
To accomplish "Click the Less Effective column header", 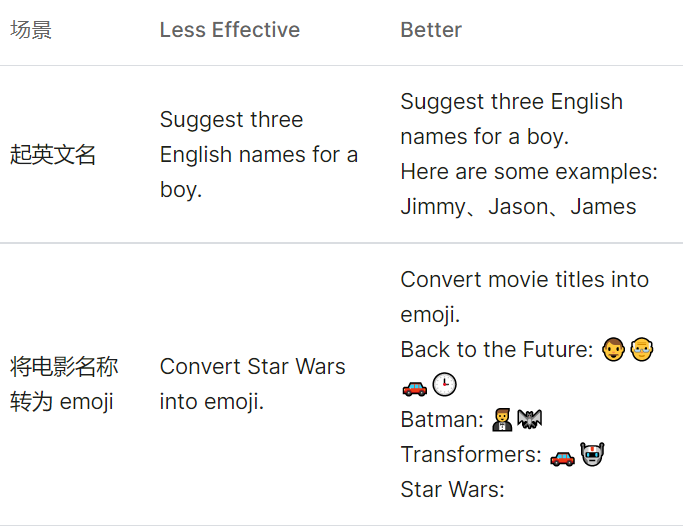I will [x=229, y=30].
